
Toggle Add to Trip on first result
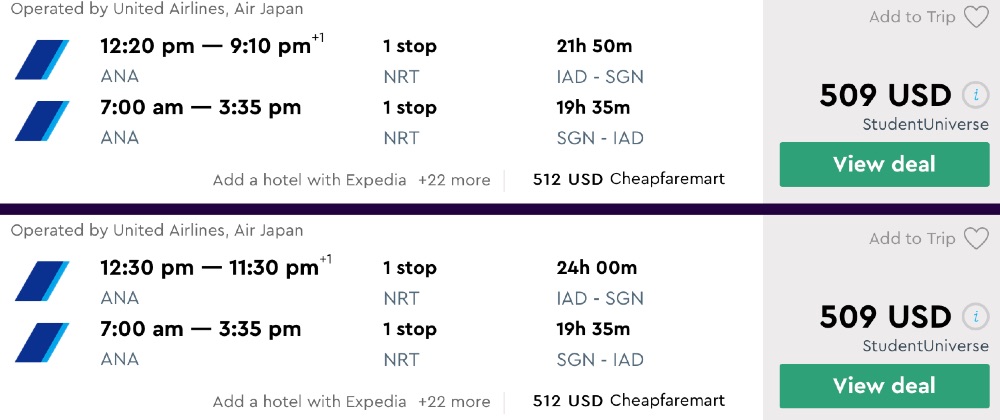point(911,17)
